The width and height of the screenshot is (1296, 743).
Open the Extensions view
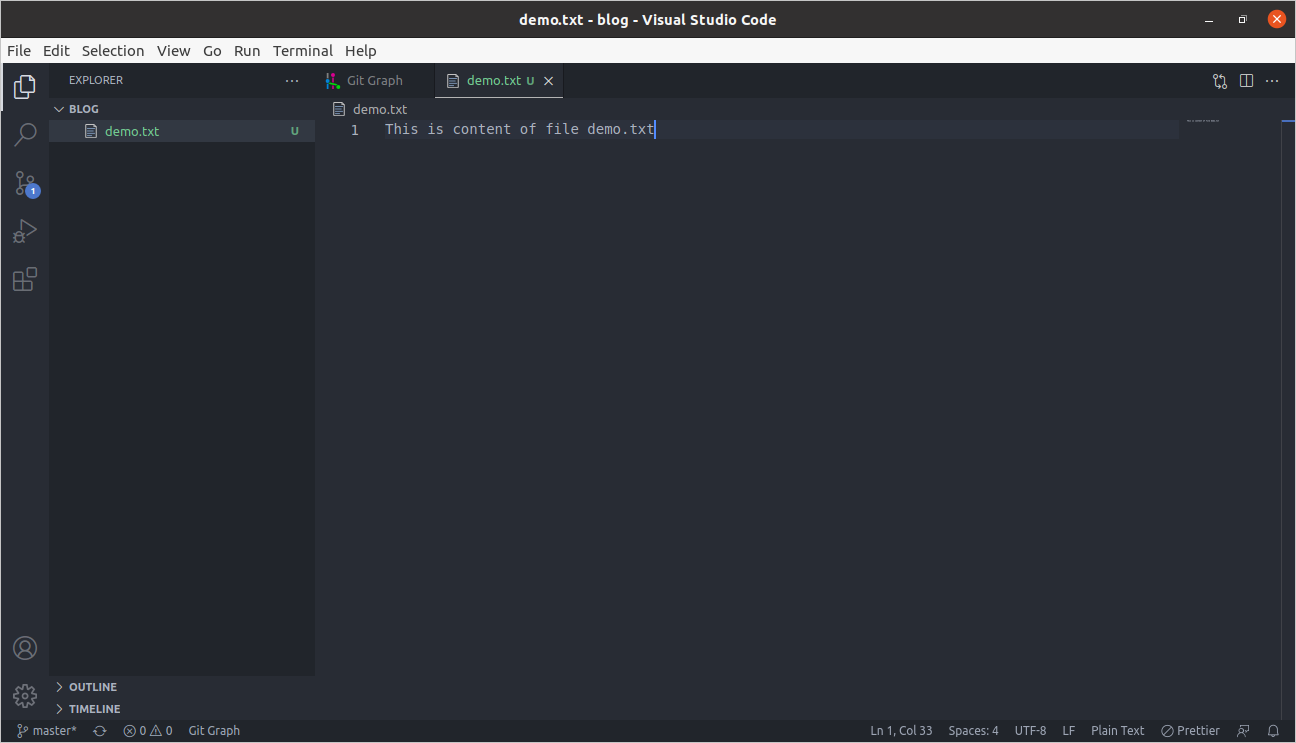pos(25,279)
